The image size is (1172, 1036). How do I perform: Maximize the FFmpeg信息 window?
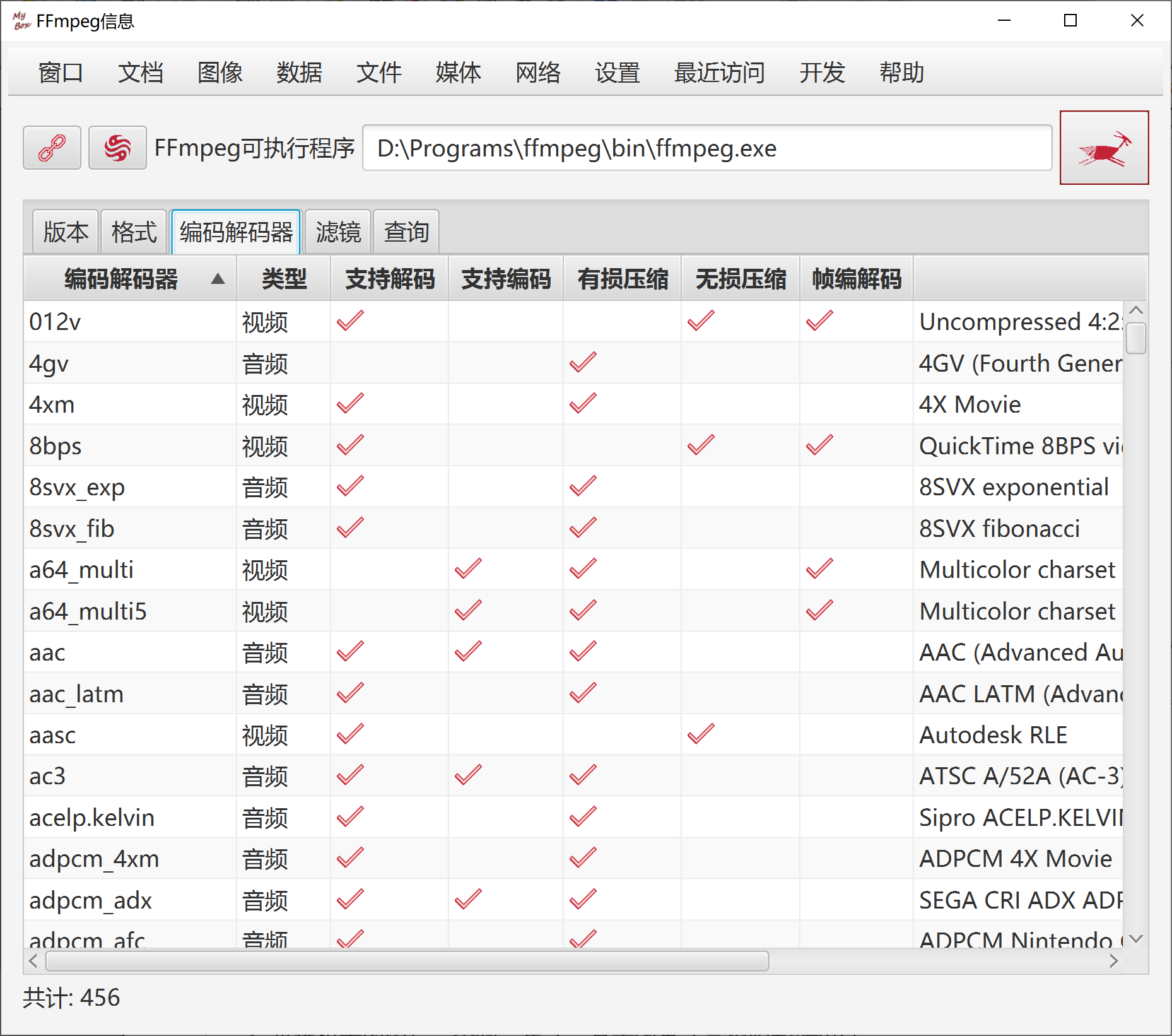click(1070, 21)
